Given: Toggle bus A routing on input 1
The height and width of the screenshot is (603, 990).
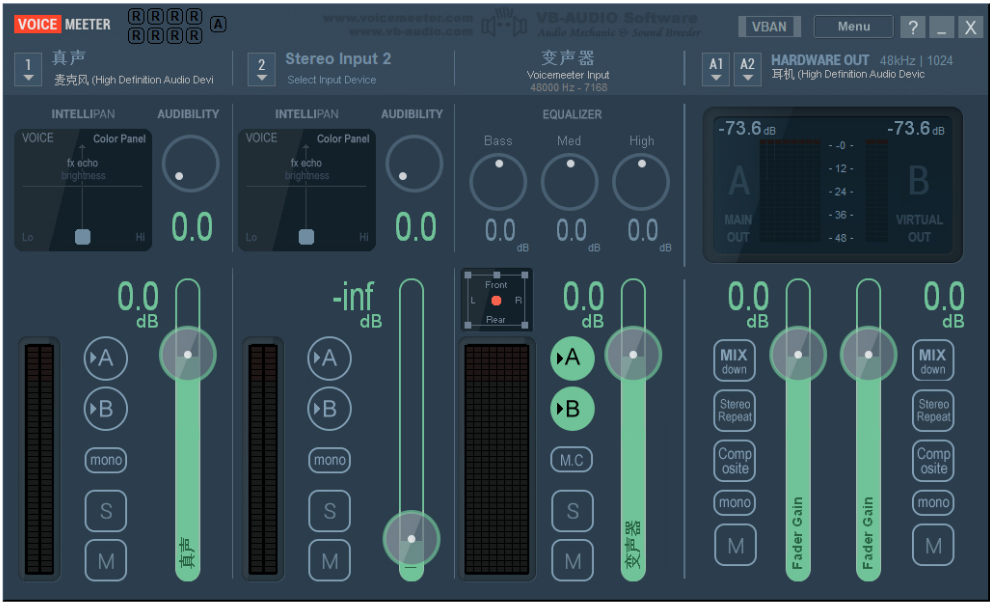Looking at the screenshot, I should pyautogui.click(x=105, y=358).
